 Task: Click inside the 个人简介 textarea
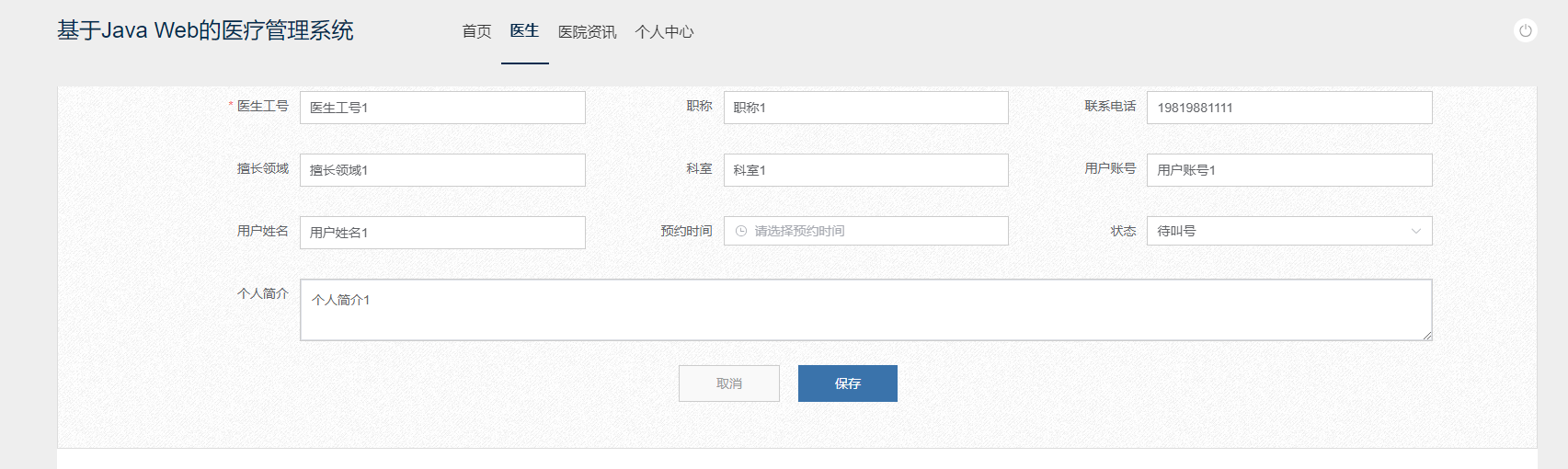coord(864,310)
